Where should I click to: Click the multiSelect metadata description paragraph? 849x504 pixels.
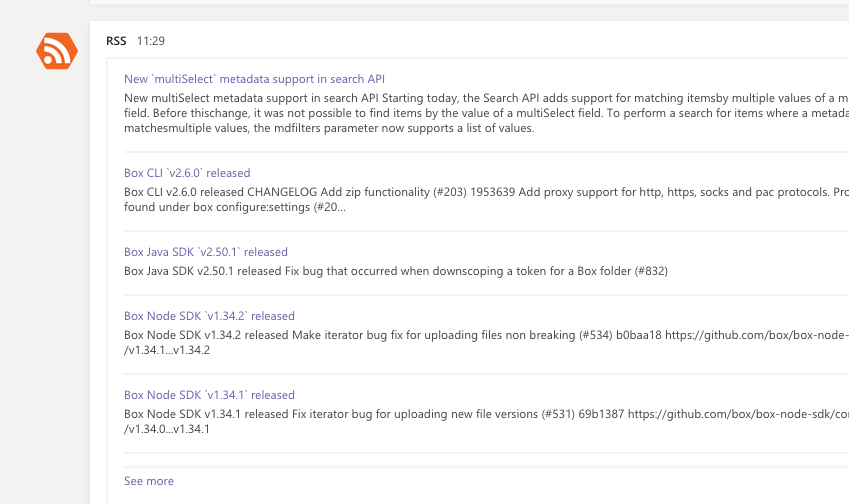(486, 113)
